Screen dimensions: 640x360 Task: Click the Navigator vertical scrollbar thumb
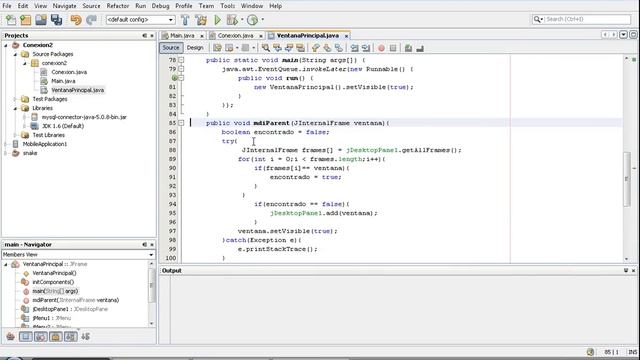pyautogui.click(x=151, y=286)
